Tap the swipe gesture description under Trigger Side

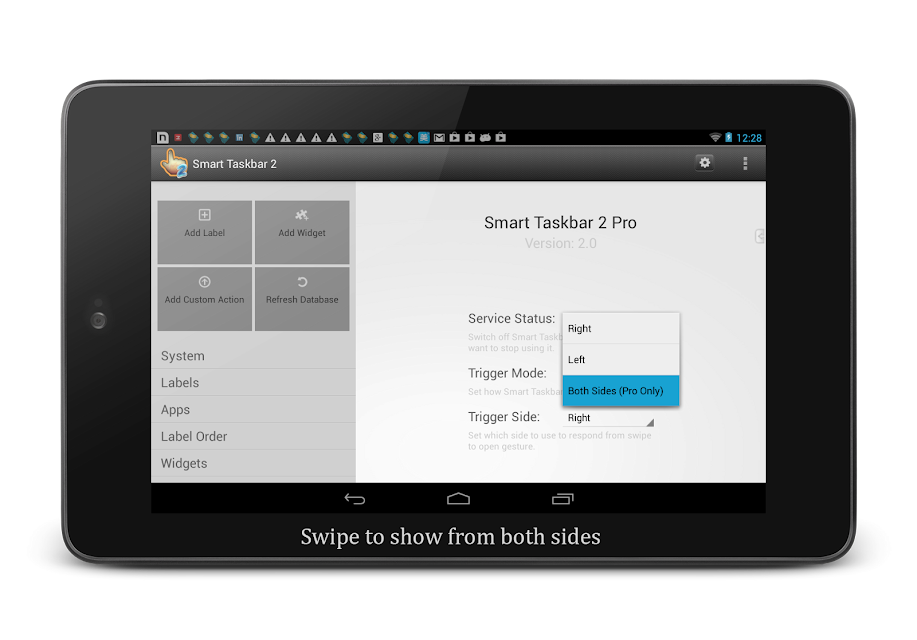559,441
